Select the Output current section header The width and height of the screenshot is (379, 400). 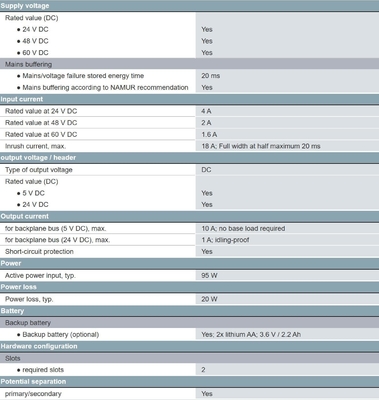tap(189, 216)
